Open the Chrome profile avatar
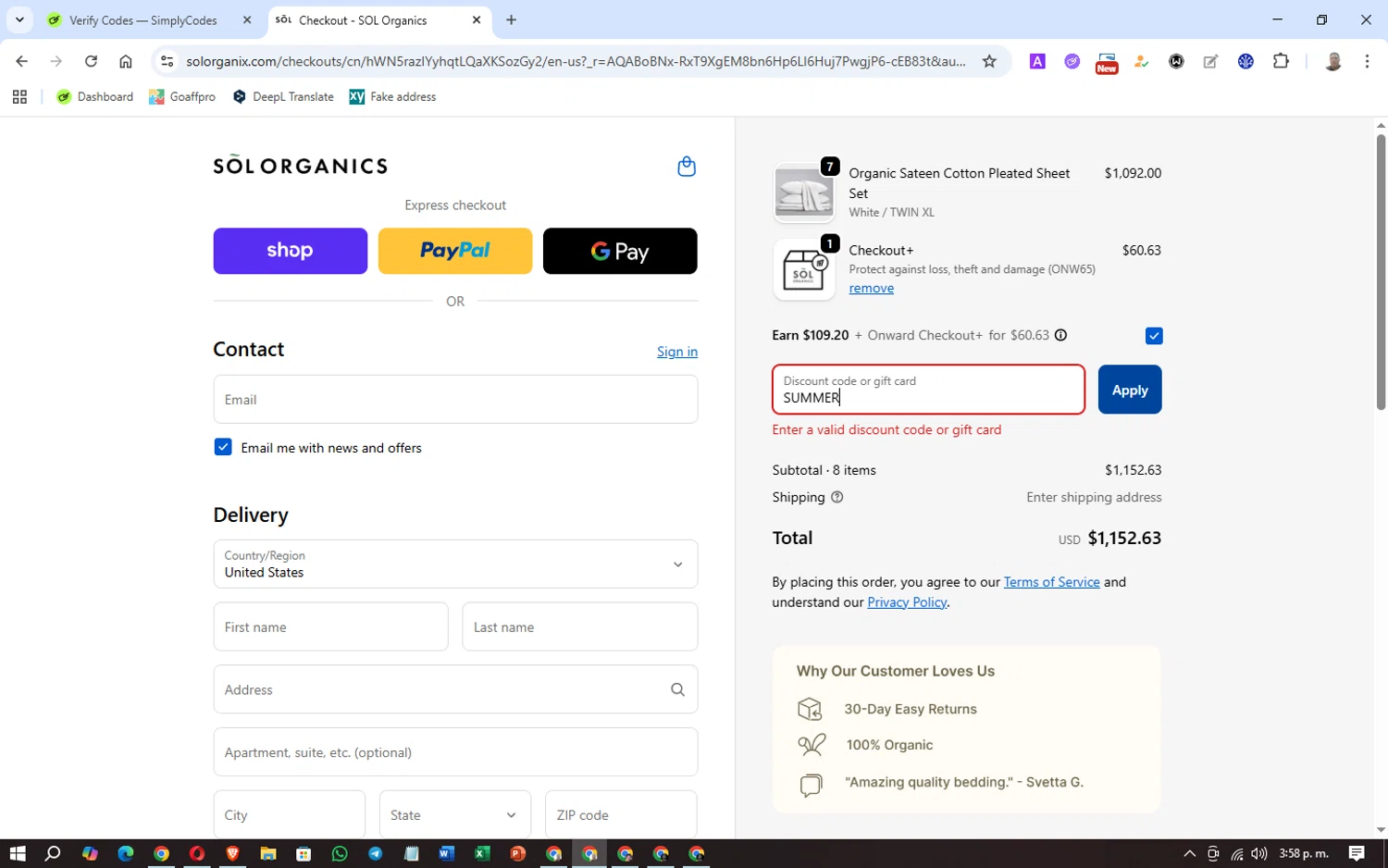The width and height of the screenshot is (1388, 868). point(1332,61)
